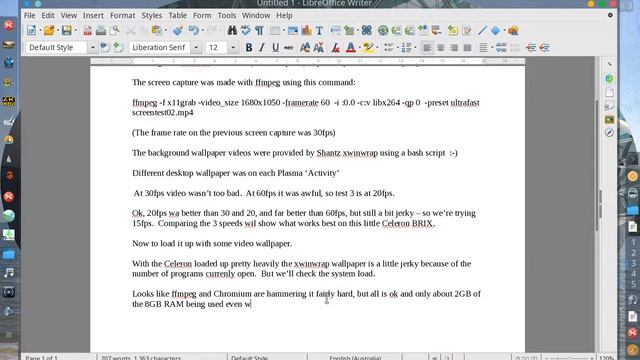Viewport: 640px width, 360px height.
Task: Open the Styles menu
Action: [151, 16]
